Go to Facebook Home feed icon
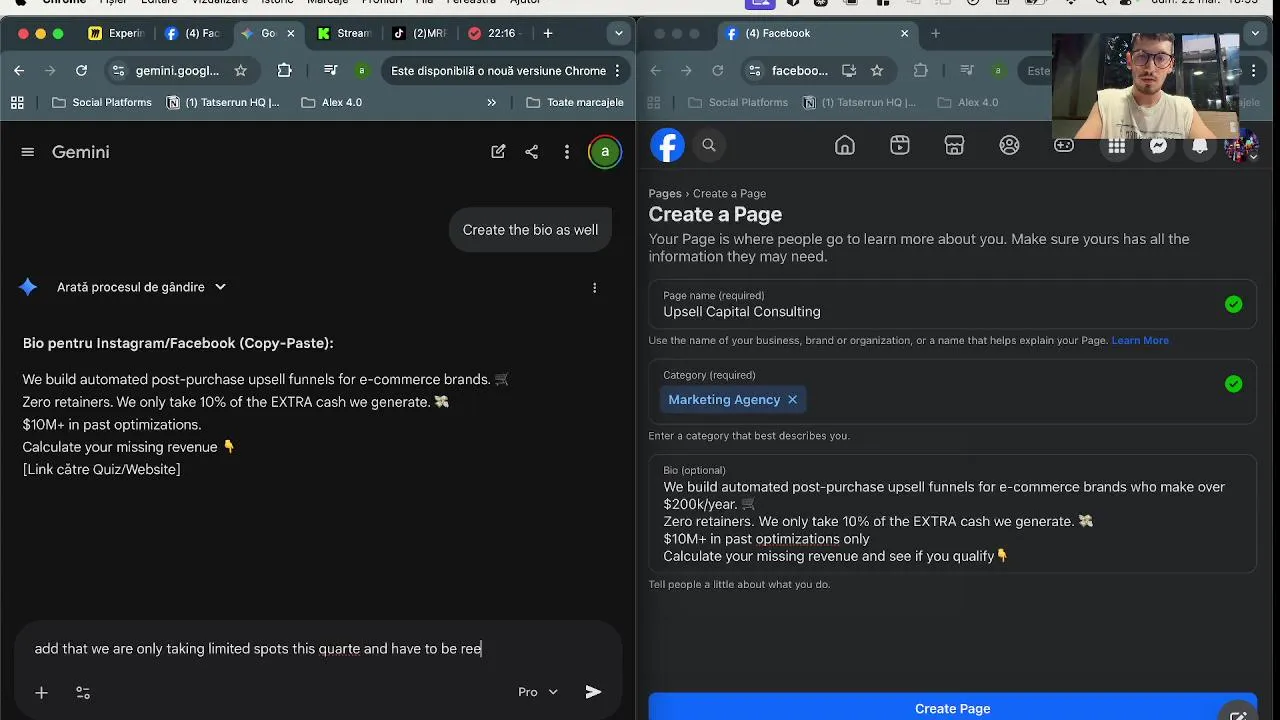The image size is (1280, 720). click(x=845, y=145)
